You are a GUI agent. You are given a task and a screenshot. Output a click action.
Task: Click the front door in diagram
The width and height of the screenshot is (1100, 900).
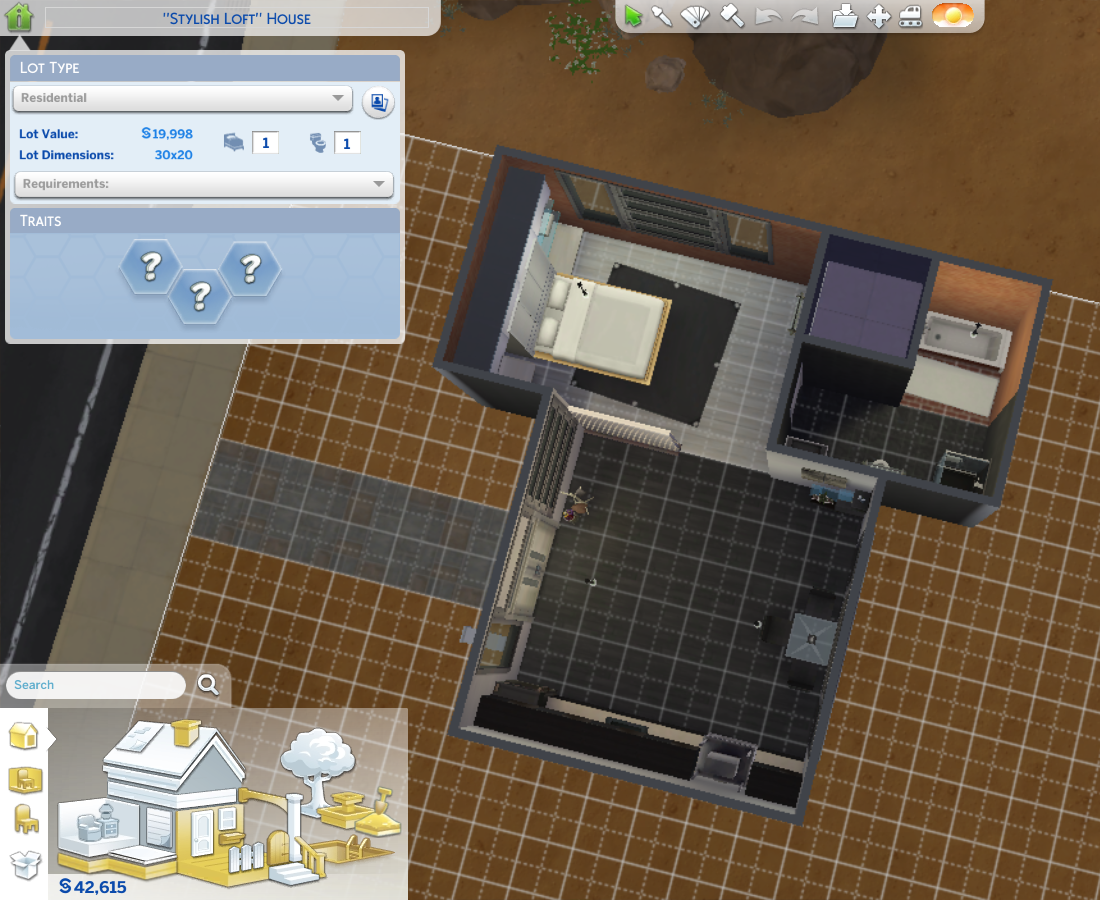202,834
